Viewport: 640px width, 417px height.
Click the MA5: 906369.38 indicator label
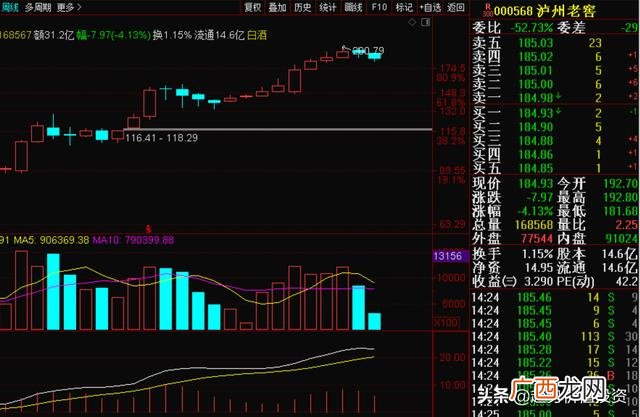51,240
